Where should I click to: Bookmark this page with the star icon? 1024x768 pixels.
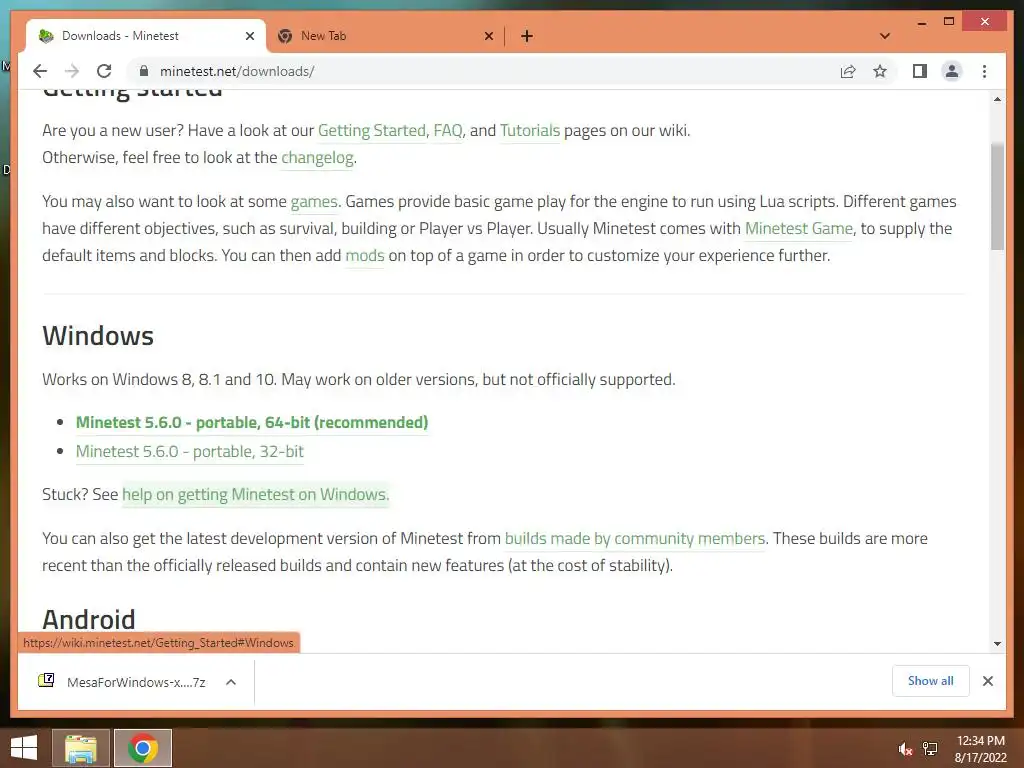click(x=880, y=71)
